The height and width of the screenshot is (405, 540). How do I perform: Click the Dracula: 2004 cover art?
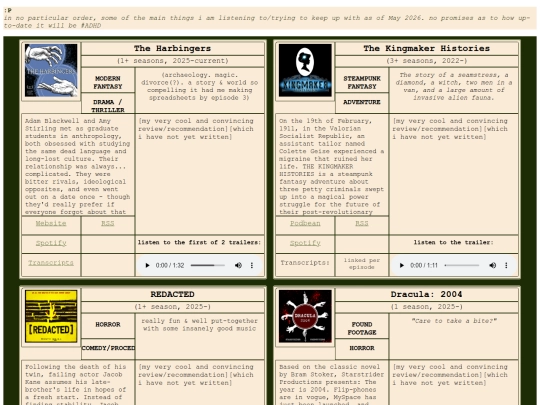pyautogui.click(x=305, y=316)
